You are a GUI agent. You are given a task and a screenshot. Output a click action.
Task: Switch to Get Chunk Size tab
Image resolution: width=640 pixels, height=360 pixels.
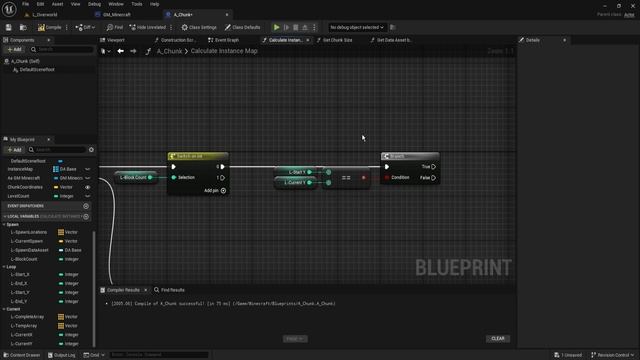[x=337, y=40]
